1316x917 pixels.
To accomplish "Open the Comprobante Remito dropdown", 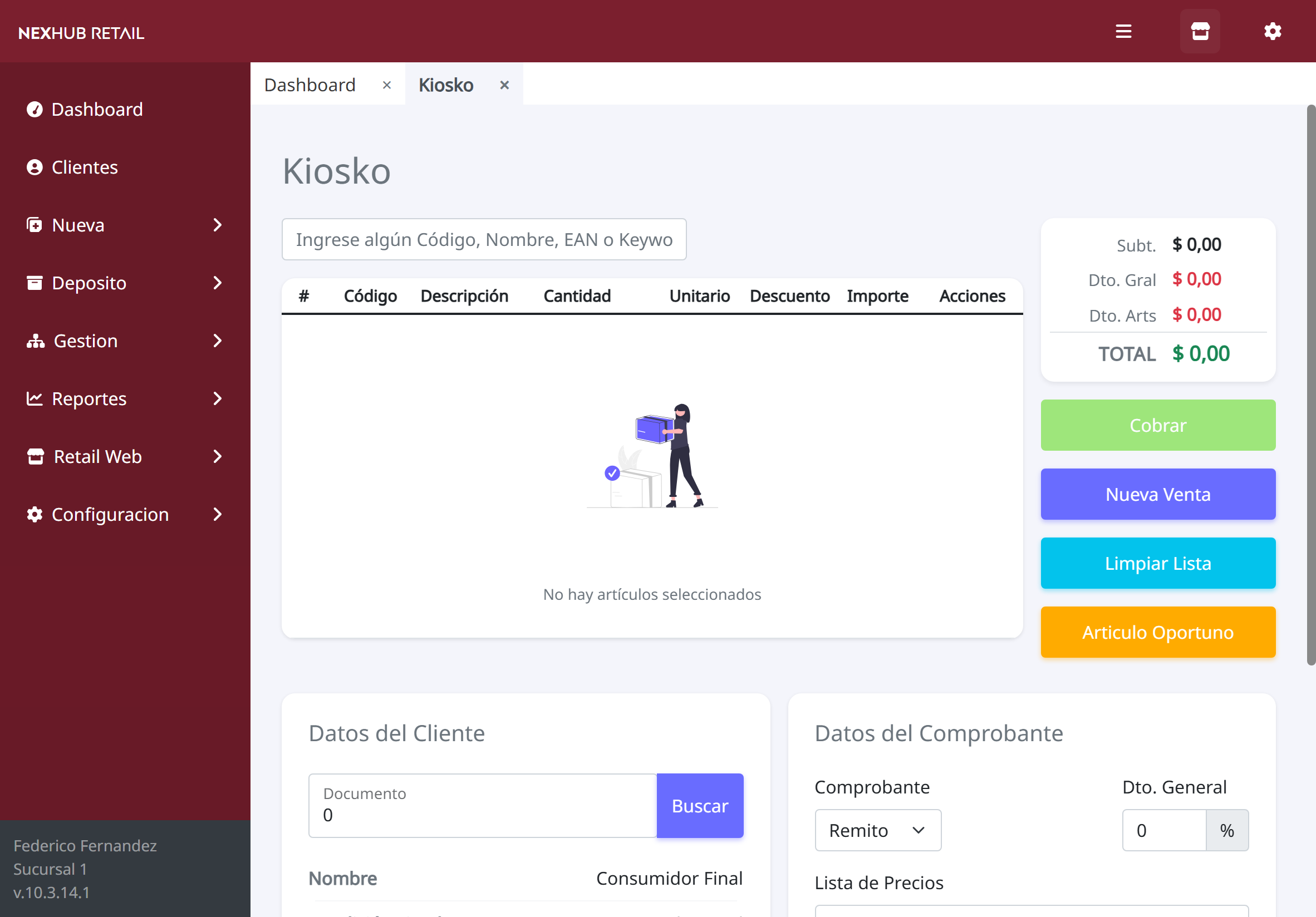I will 877,830.
